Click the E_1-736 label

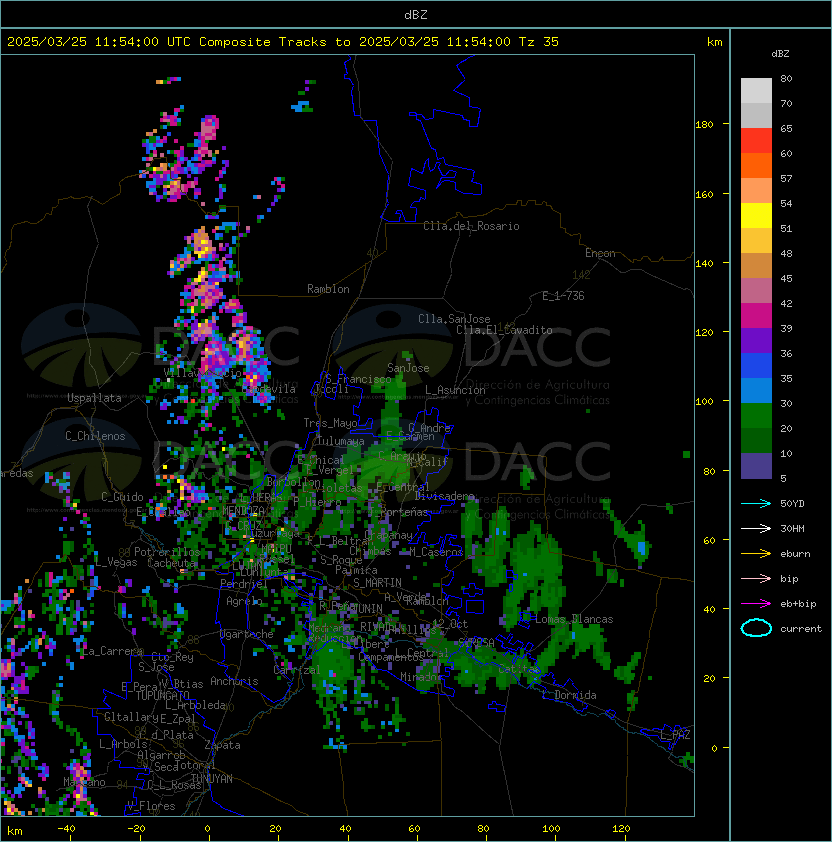[x=562, y=296]
